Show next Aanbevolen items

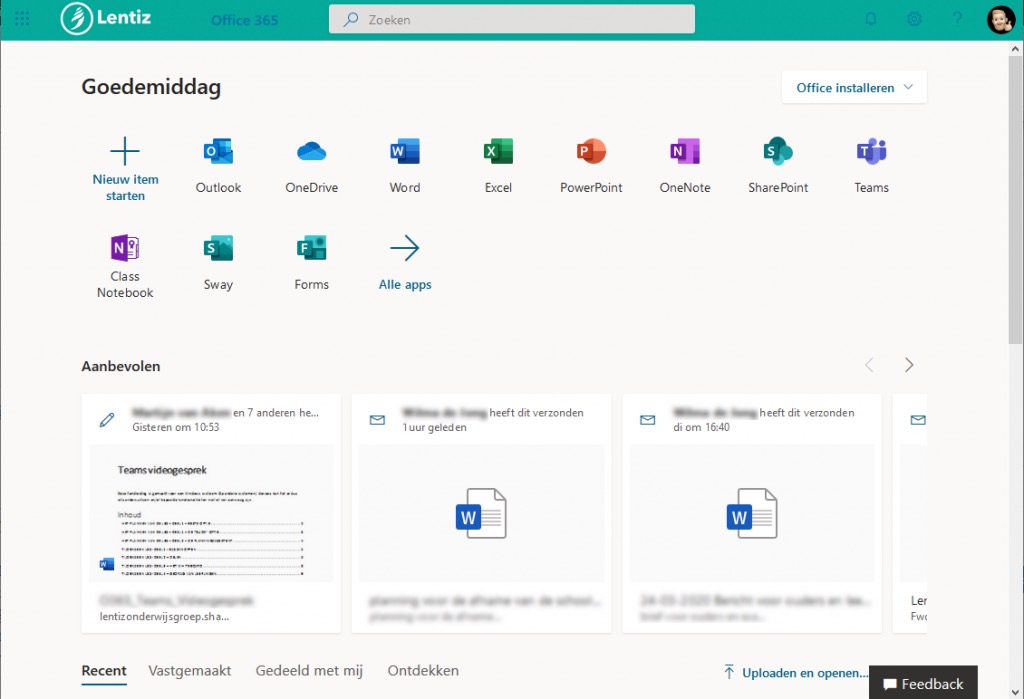point(909,365)
